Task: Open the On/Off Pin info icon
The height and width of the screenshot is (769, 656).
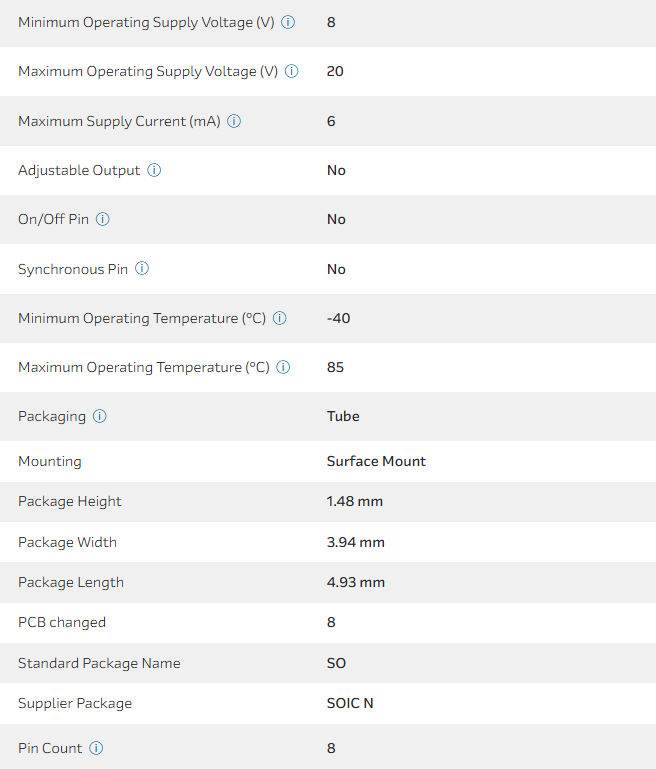Action: pos(103,219)
